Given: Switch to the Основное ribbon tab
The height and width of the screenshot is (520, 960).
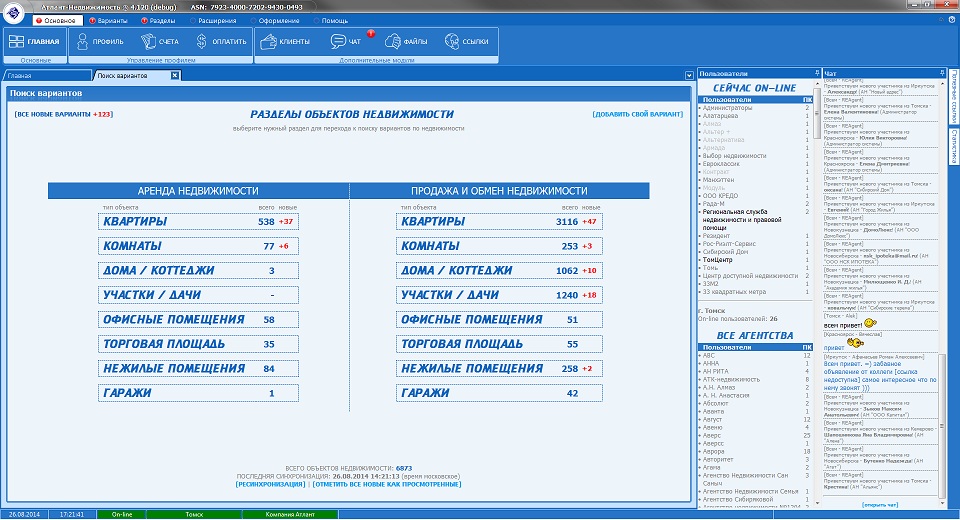Looking at the screenshot, I should click(56, 20).
